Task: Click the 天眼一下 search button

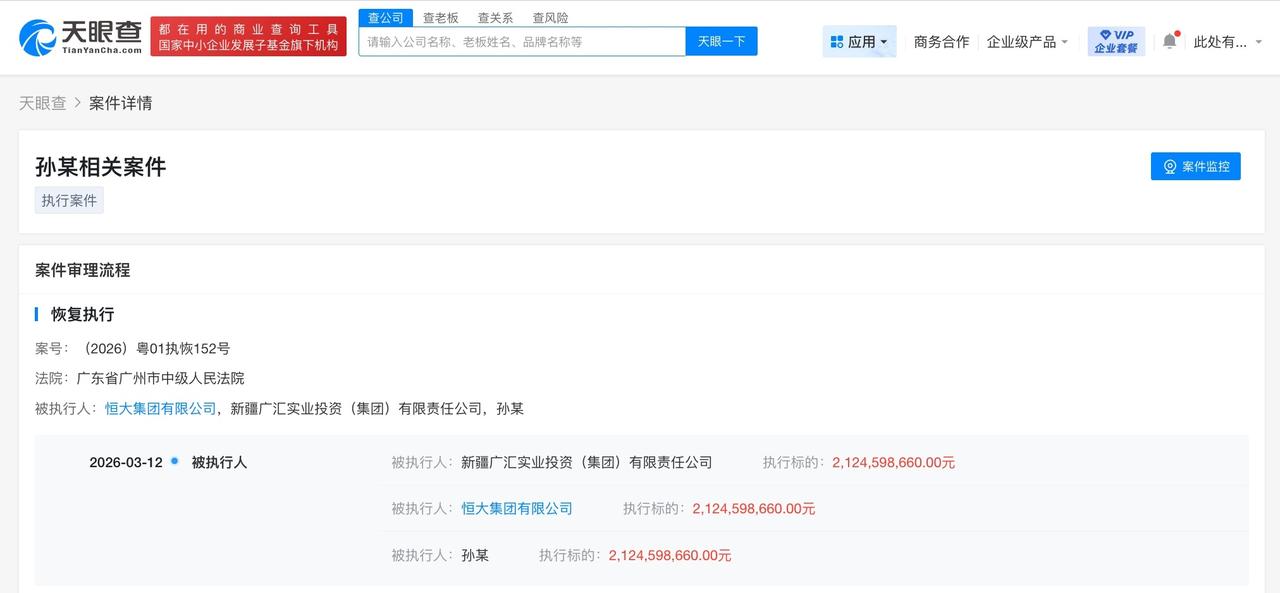Action: pos(721,41)
